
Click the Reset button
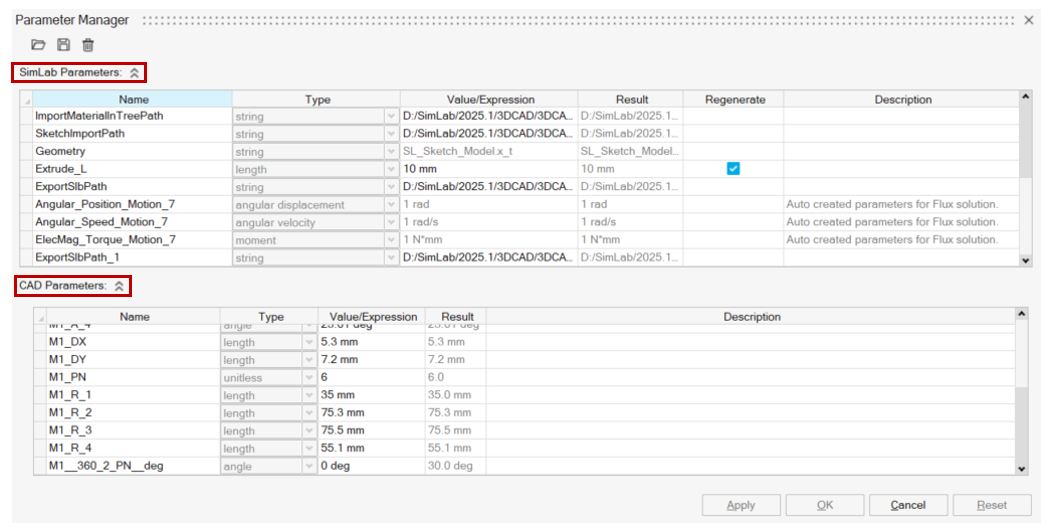tap(991, 505)
